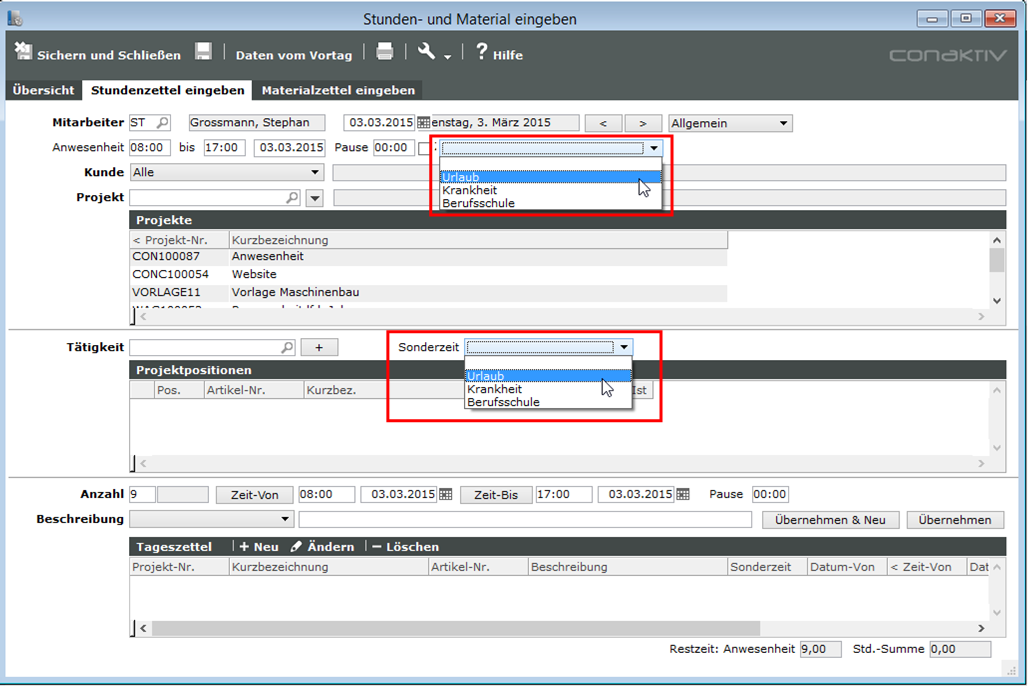Image resolution: width=1030 pixels, height=686 pixels.
Task: Go to next day with > button
Action: pos(642,124)
